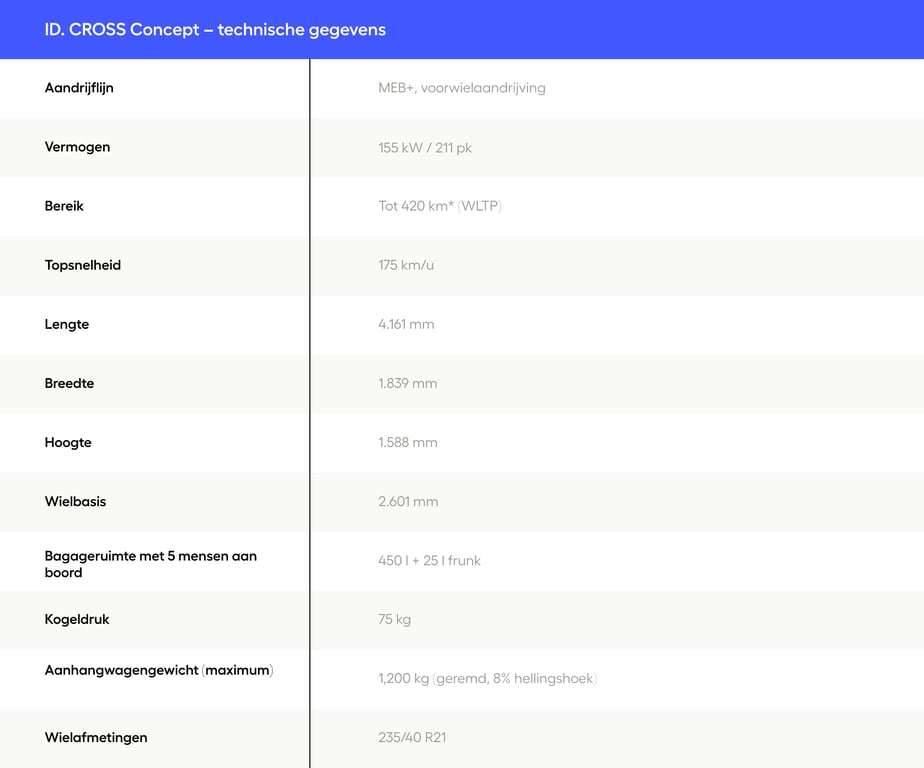The height and width of the screenshot is (768, 924).
Task: Click the 'Bereik' row label
Action: coord(64,206)
